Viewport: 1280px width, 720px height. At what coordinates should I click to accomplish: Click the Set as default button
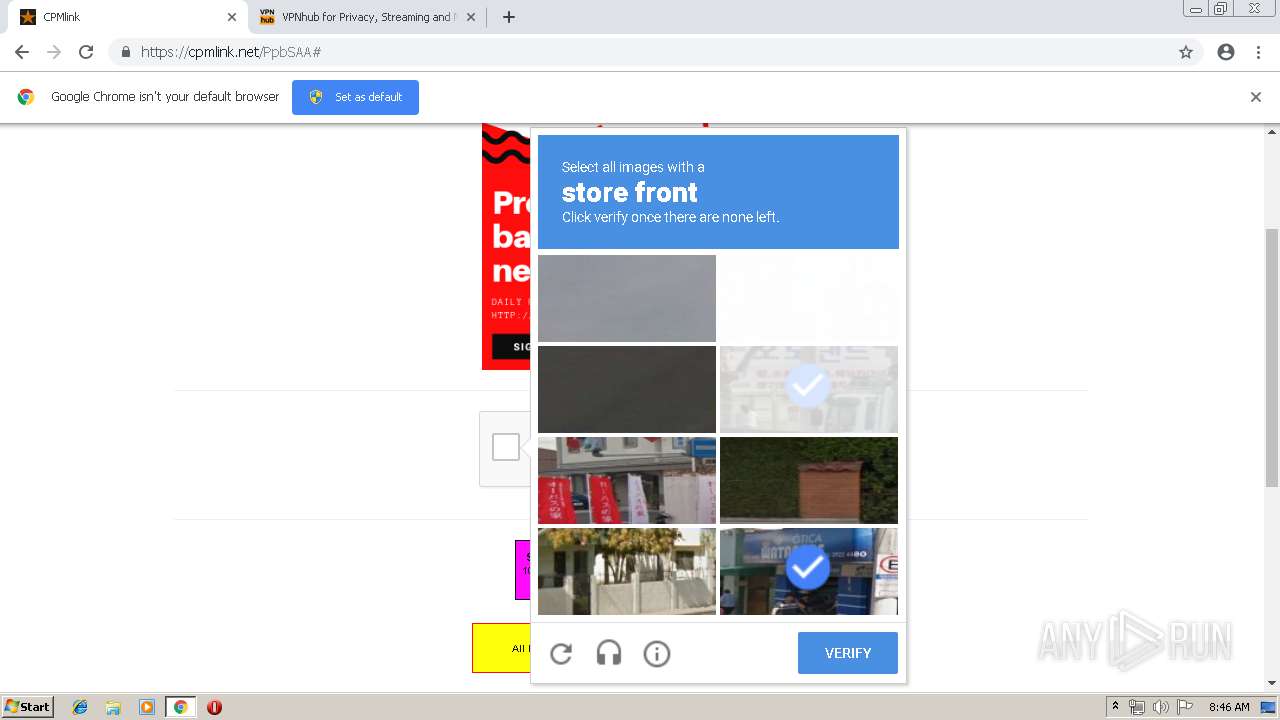[x=355, y=97]
